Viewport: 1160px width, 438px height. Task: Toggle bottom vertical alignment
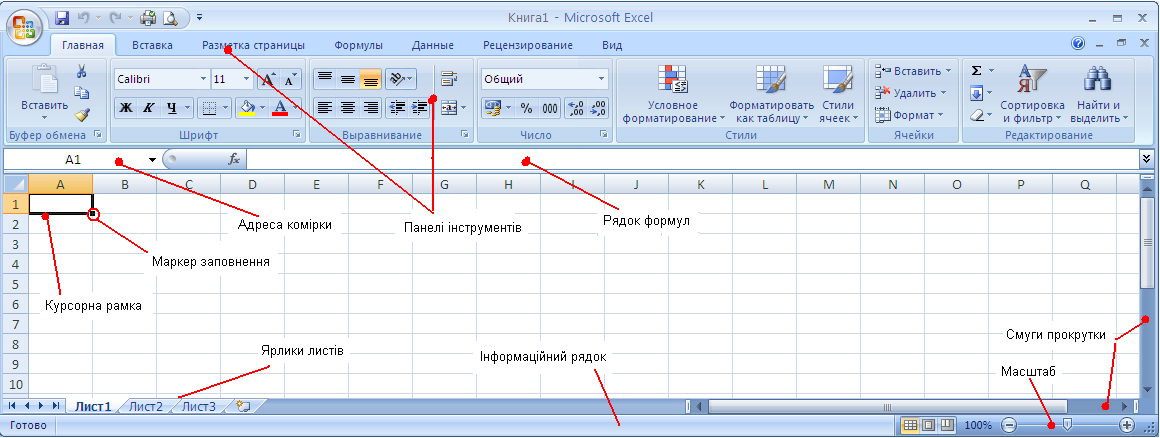coord(371,78)
